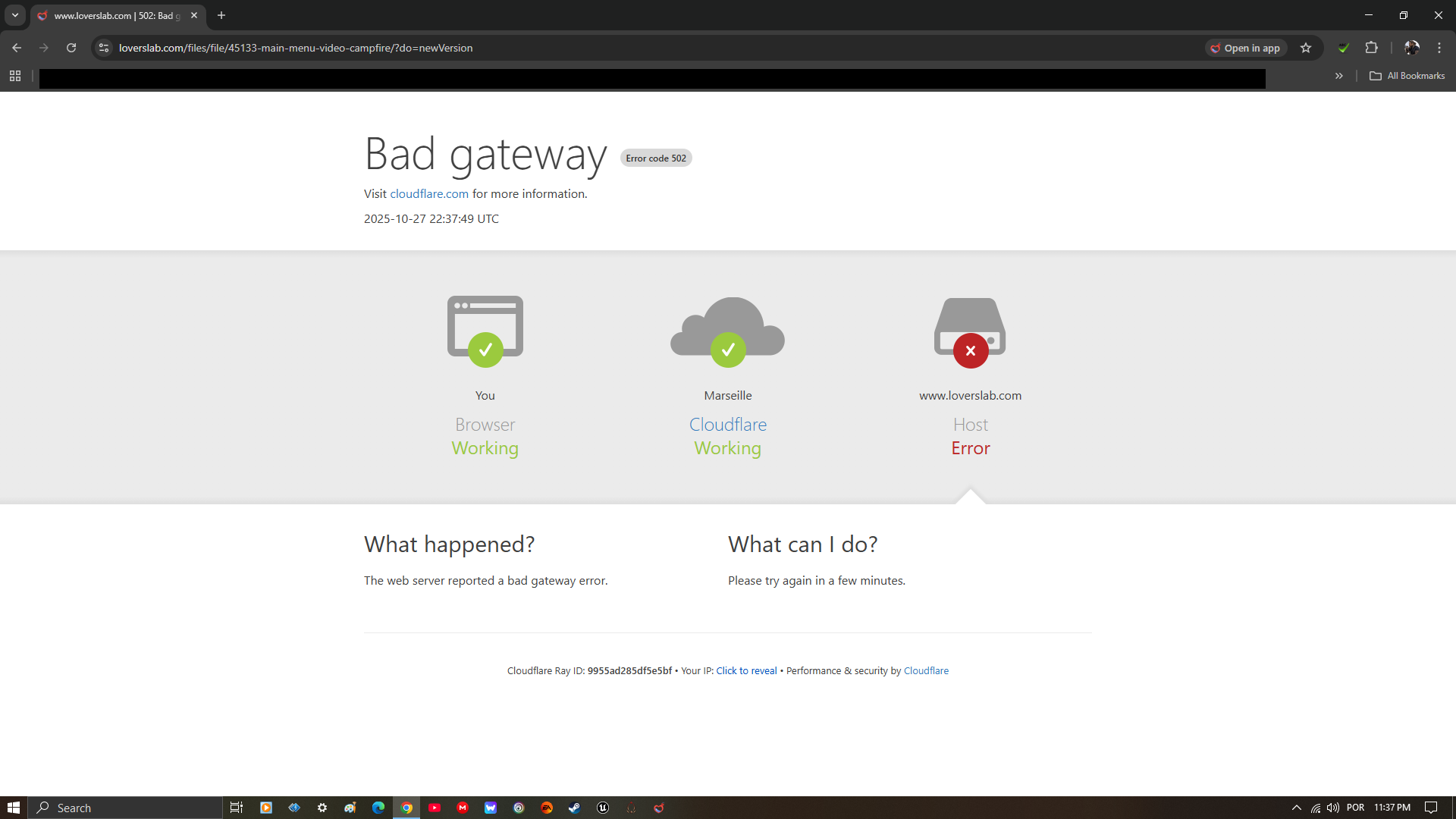Open the volume tray icon
Viewport: 1456px width, 819px height.
point(1333,808)
